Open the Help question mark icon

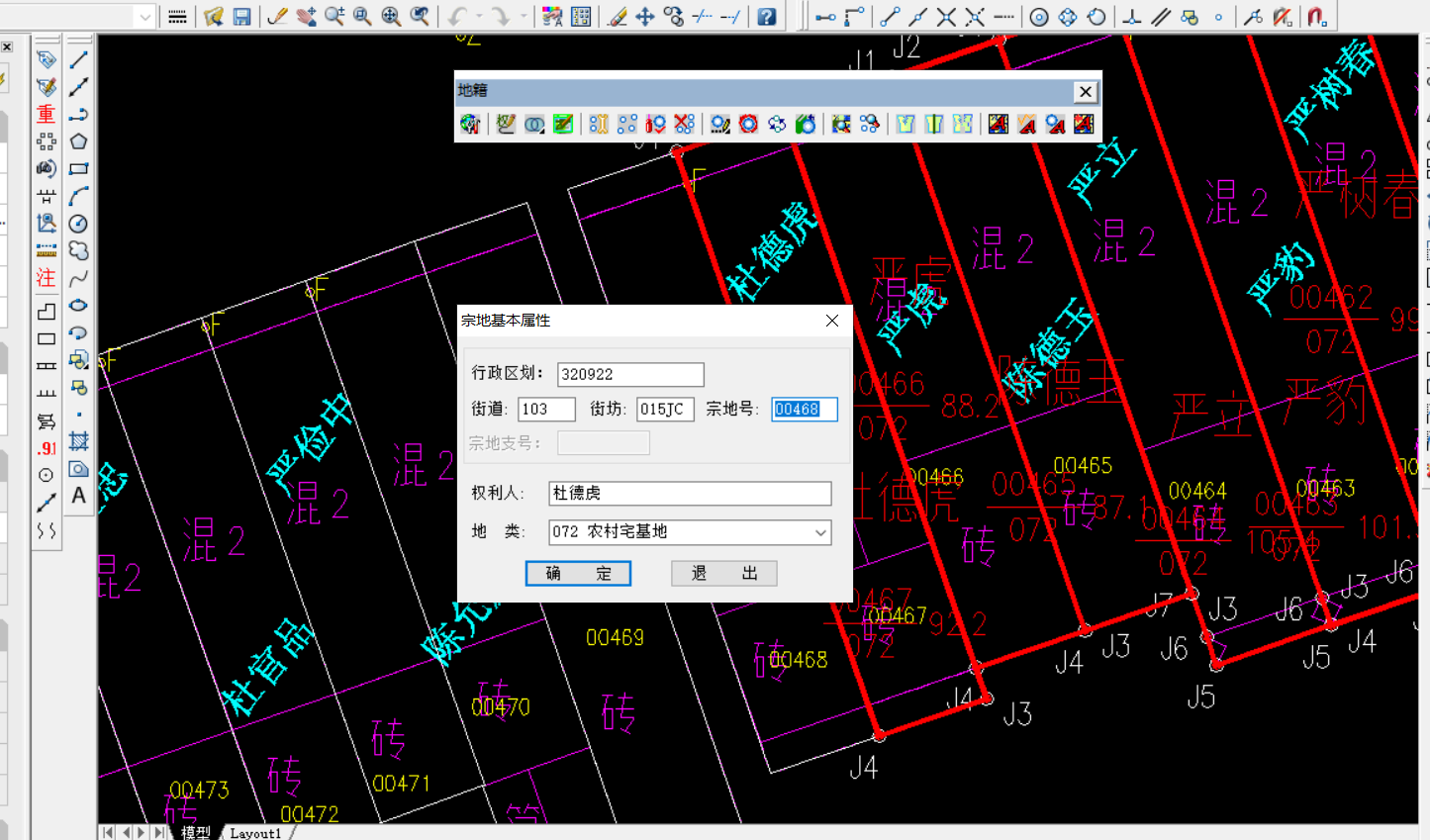[766, 17]
